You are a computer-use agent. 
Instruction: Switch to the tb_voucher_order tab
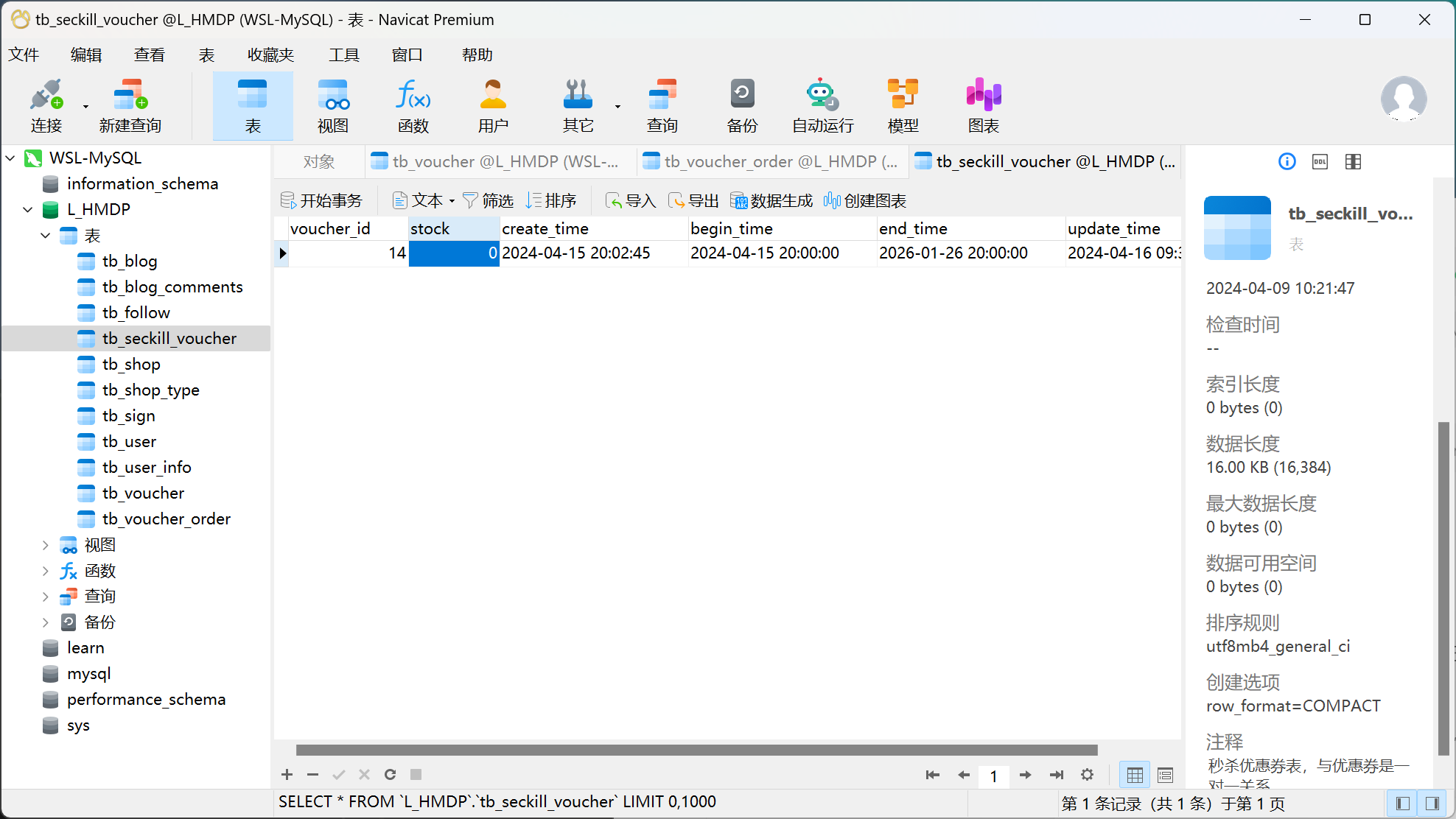point(771,162)
